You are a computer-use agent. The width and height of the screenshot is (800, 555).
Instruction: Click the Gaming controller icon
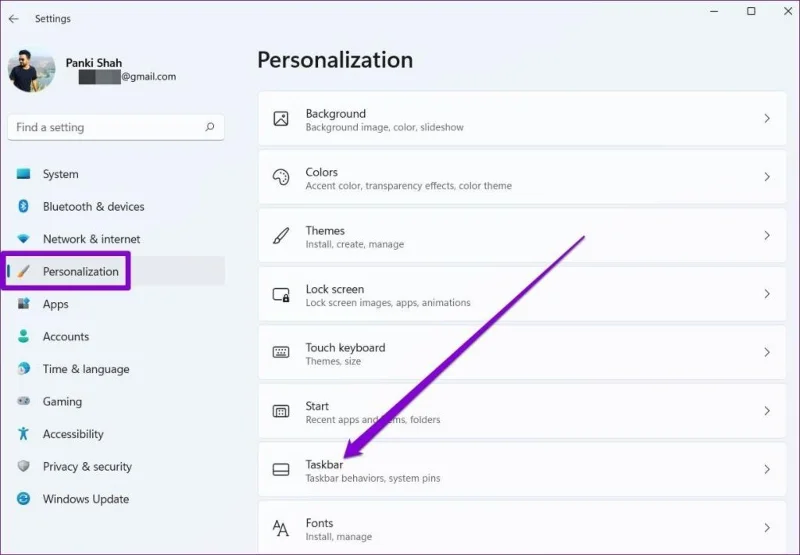23,401
